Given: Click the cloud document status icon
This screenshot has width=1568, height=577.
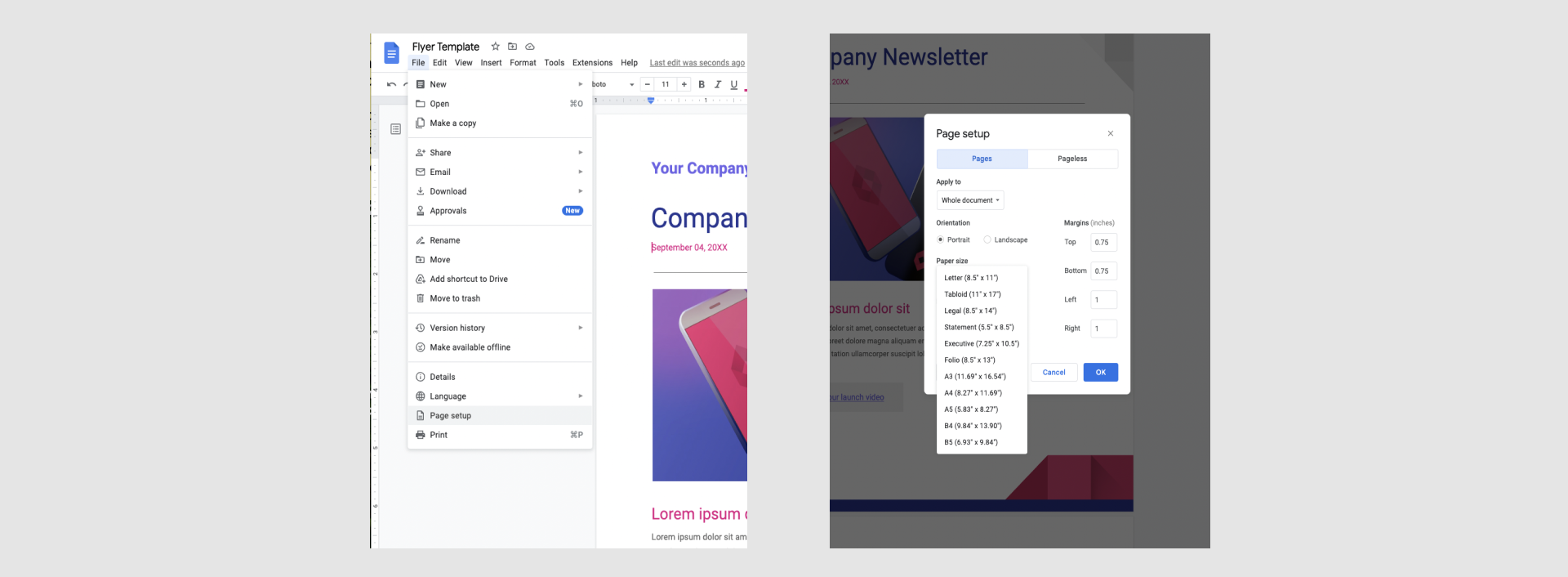Looking at the screenshot, I should [x=530, y=47].
